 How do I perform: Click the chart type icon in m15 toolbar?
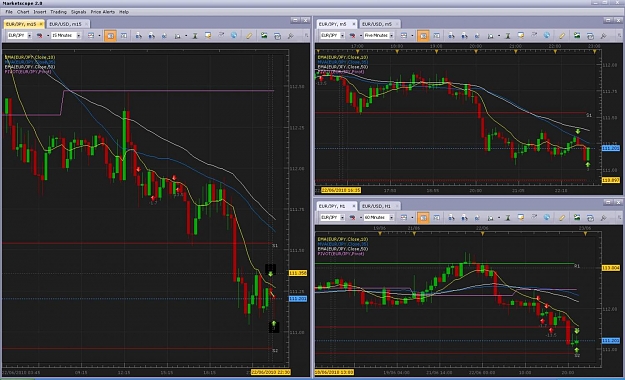point(91,36)
